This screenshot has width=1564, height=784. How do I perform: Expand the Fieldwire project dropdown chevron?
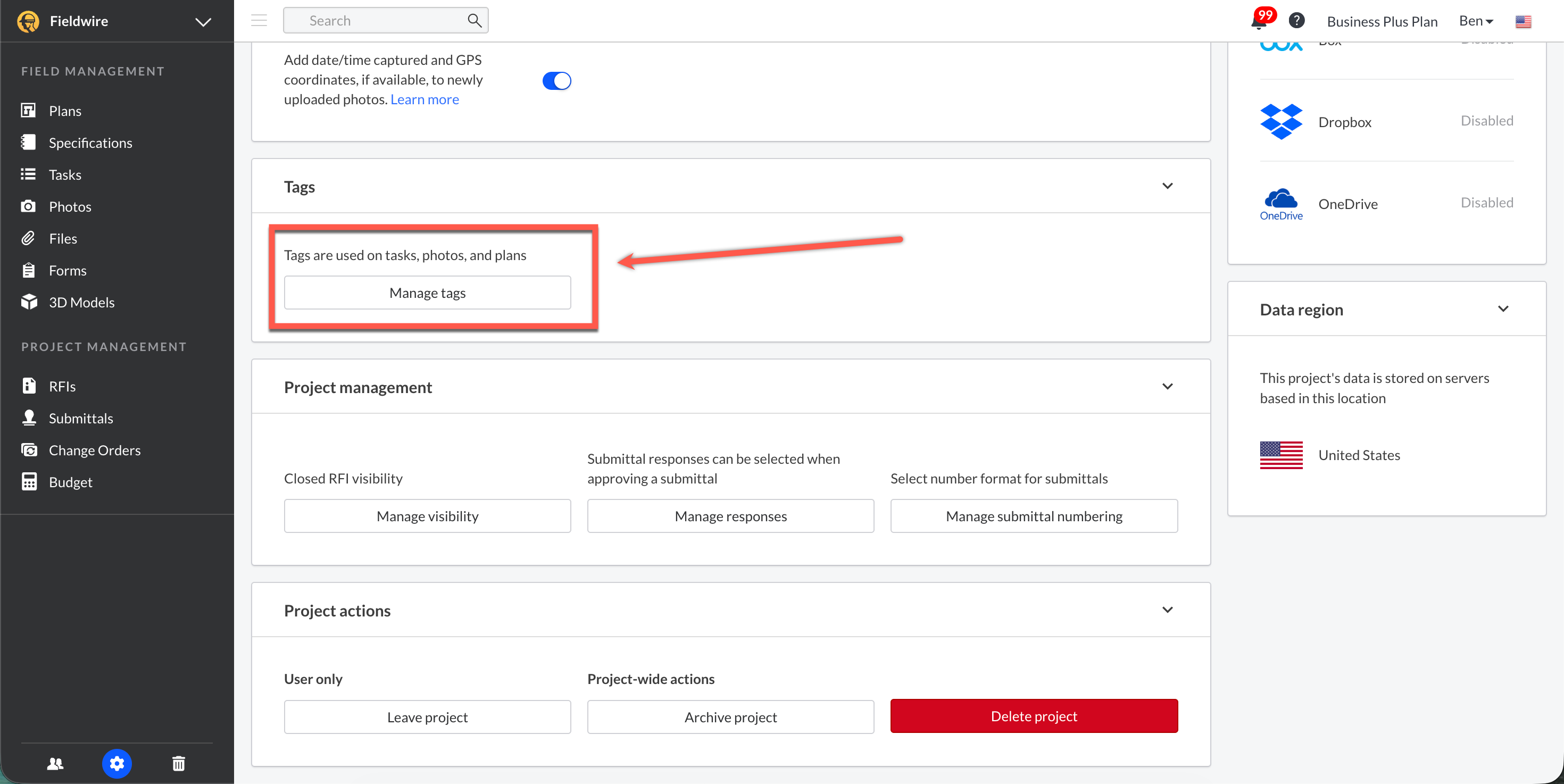[203, 22]
